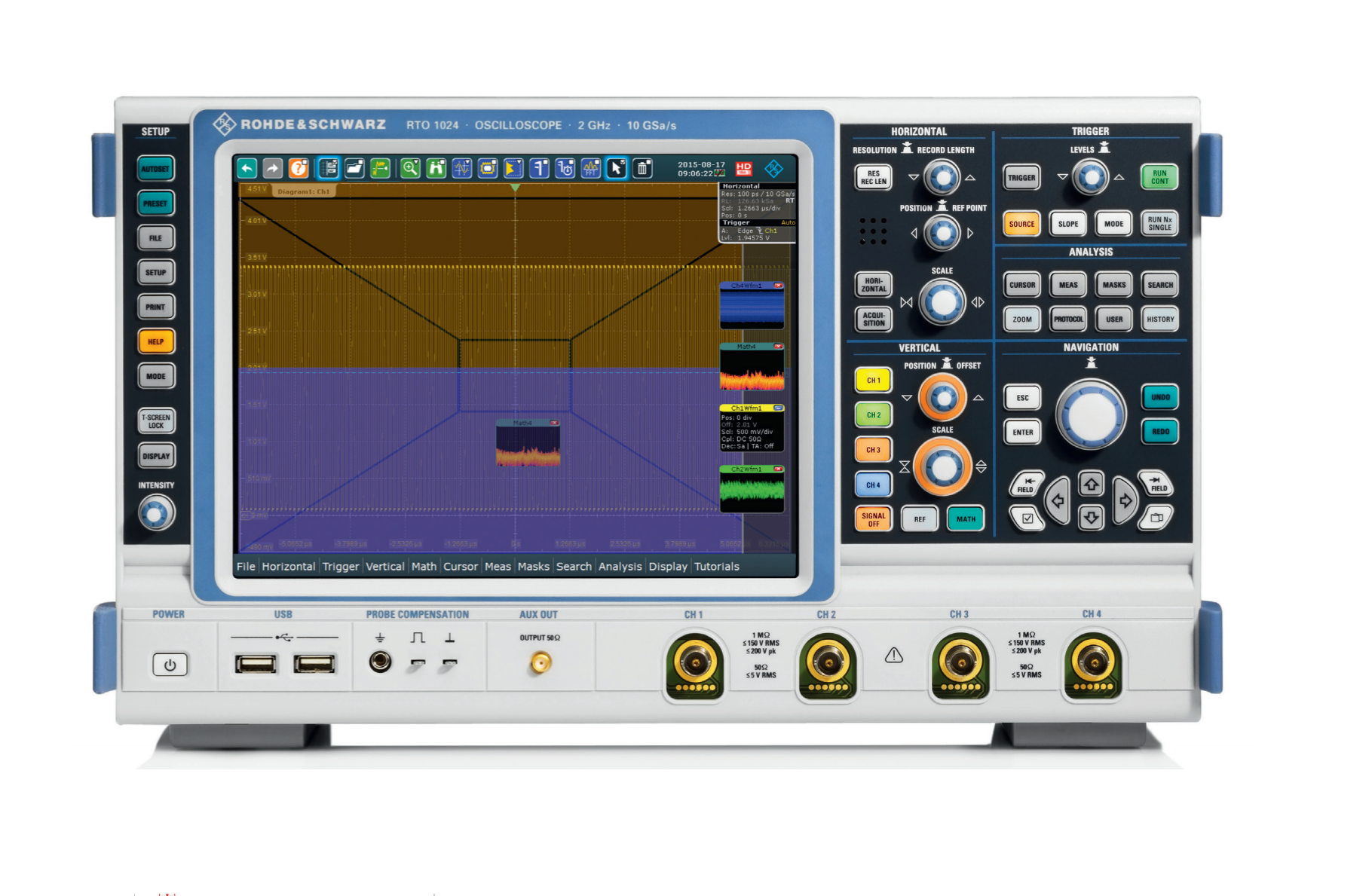Viewport: 1372px width, 896px height.
Task: Toggle the orange CH 3 channel key
Action: pyautogui.click(x=873, y=450)
